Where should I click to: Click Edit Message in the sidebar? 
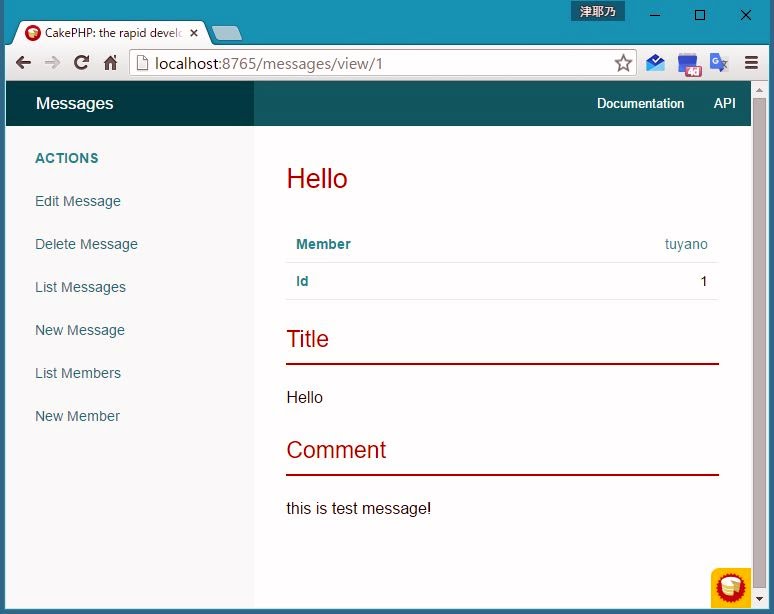[x=78, y=201]
